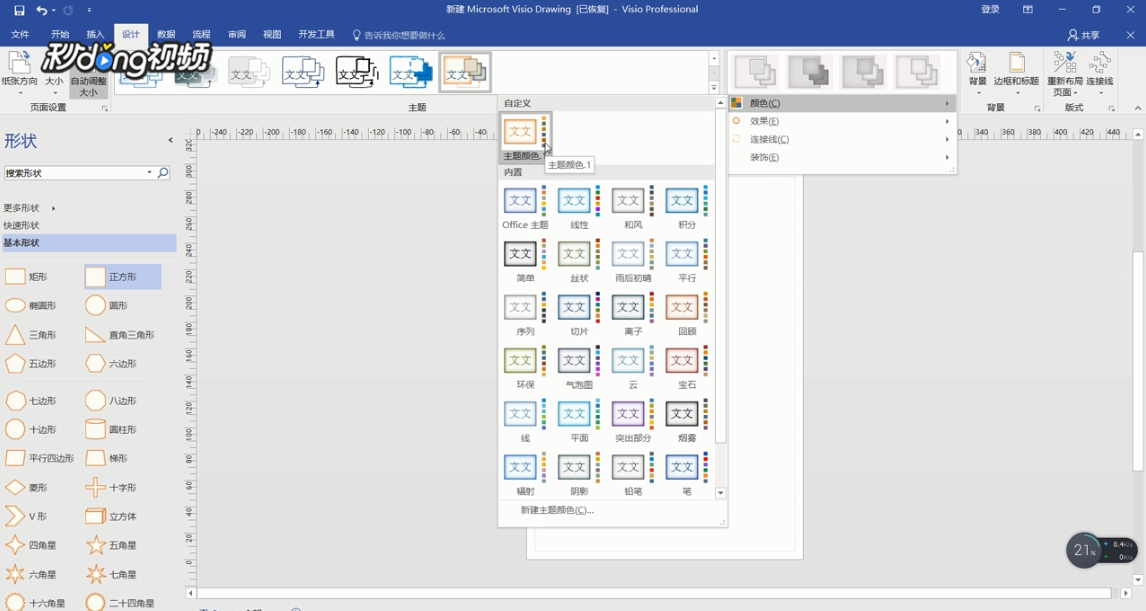Switch to the 视图 view tab
Image resolution: width=1146 pixels, height=611 pixels.
click(272, 34)
